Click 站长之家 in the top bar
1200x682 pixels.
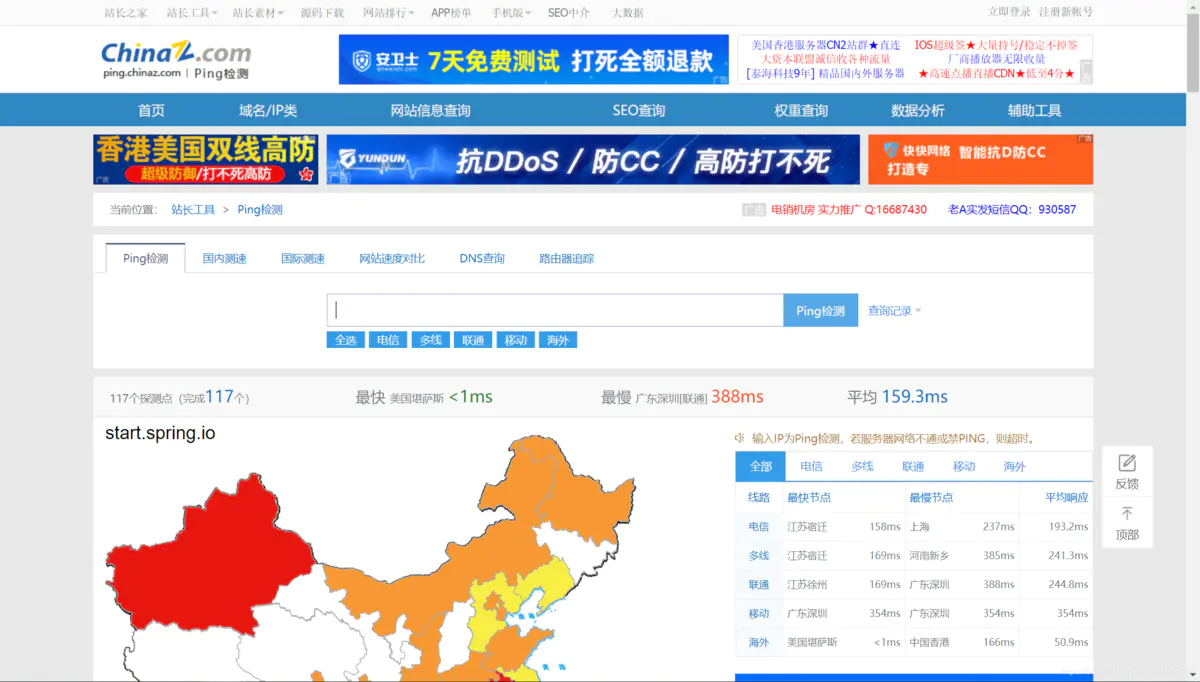[126, 13]
